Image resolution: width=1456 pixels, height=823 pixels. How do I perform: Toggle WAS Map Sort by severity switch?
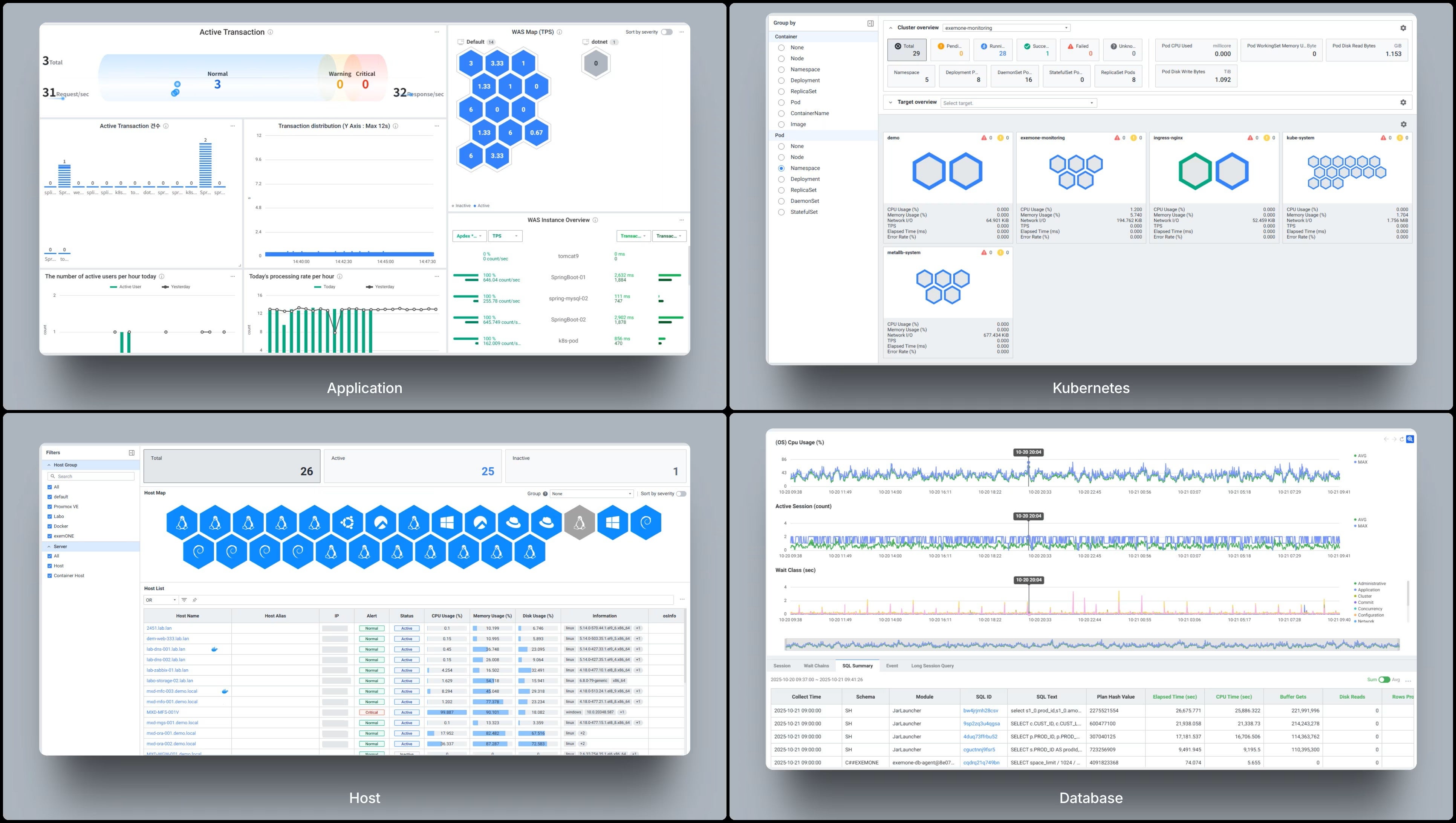[667, 32]
